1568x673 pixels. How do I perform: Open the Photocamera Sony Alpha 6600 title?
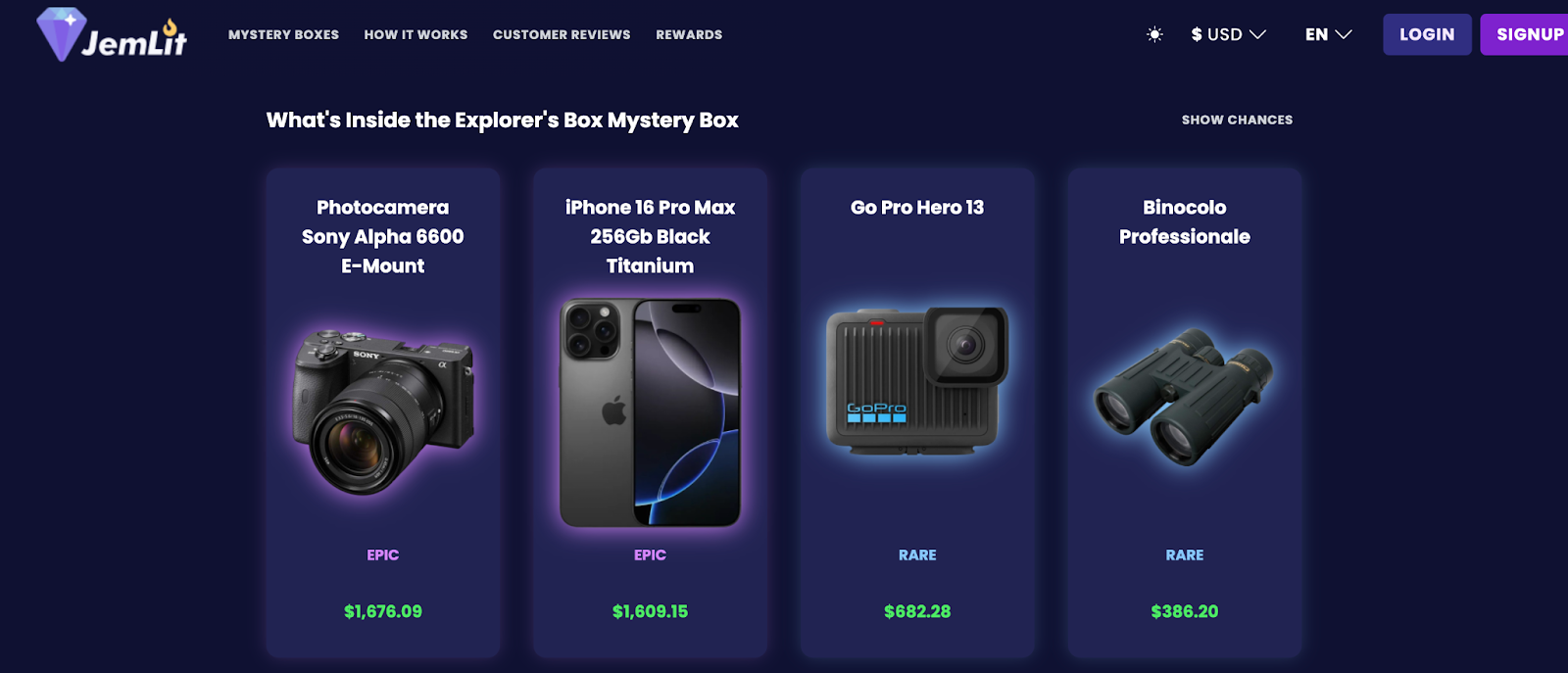point(383,236)
